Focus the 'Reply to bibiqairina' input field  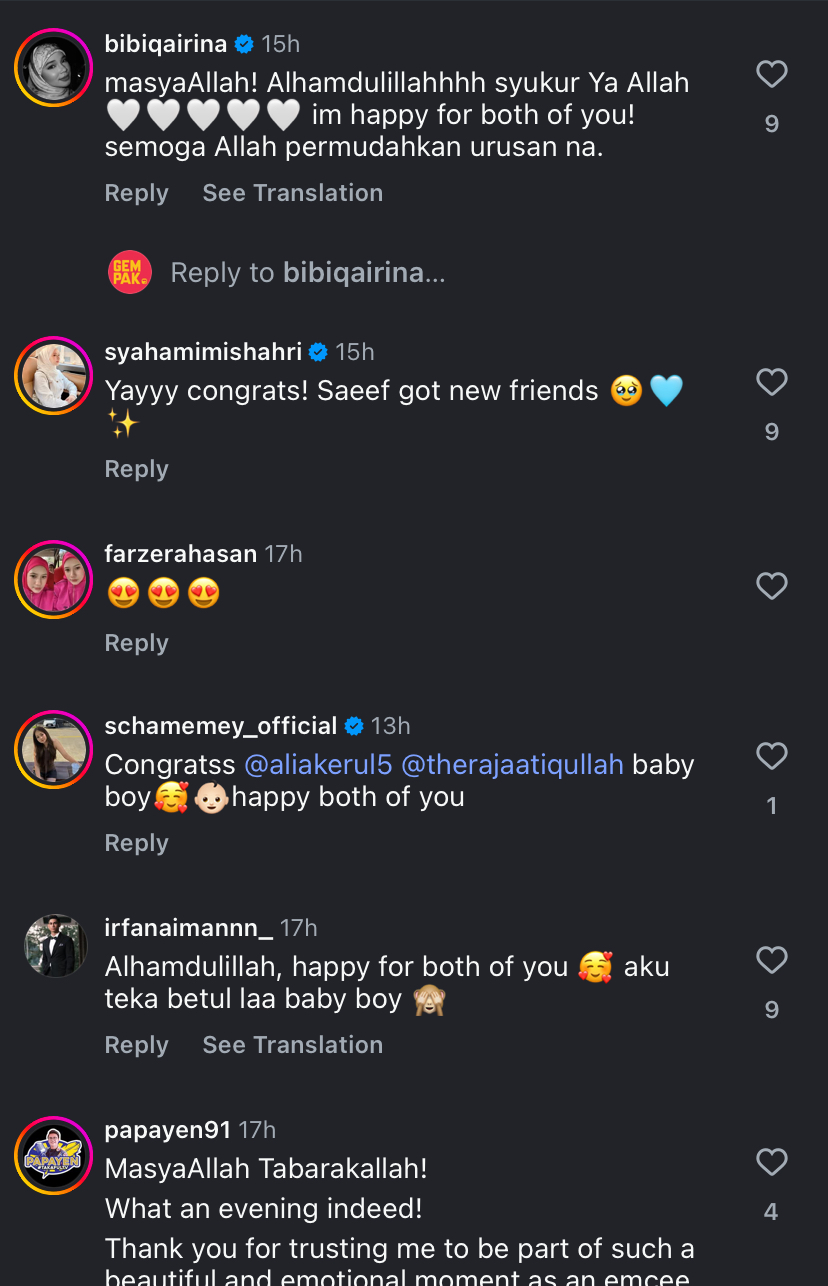[308, 273]
